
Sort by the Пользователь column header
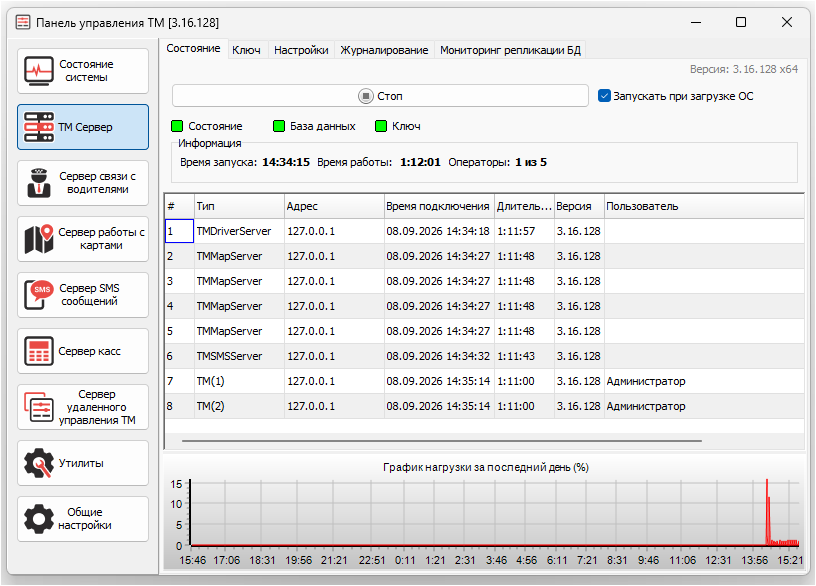coord(704,206)
